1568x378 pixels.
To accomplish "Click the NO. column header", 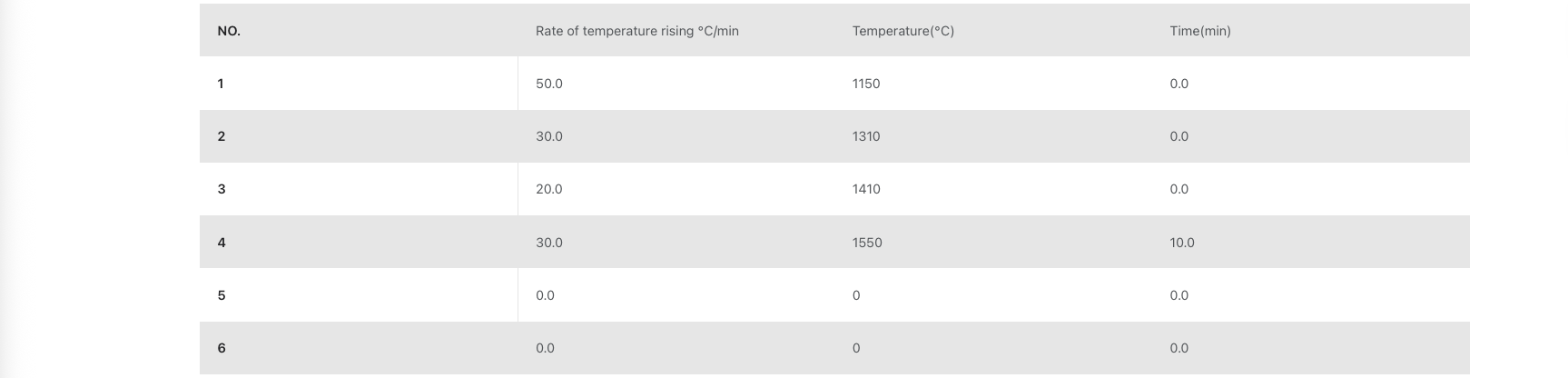I will (229, 31).
